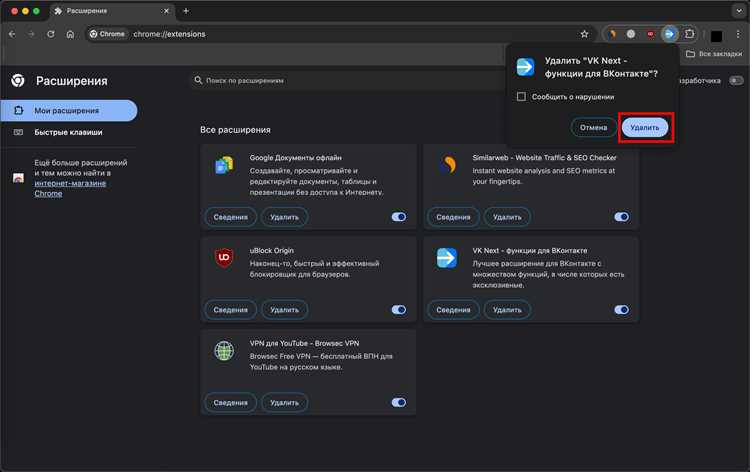Remove Browsec VPN with its Удалить button
This screenshot has height=472, width=750.
284,403
